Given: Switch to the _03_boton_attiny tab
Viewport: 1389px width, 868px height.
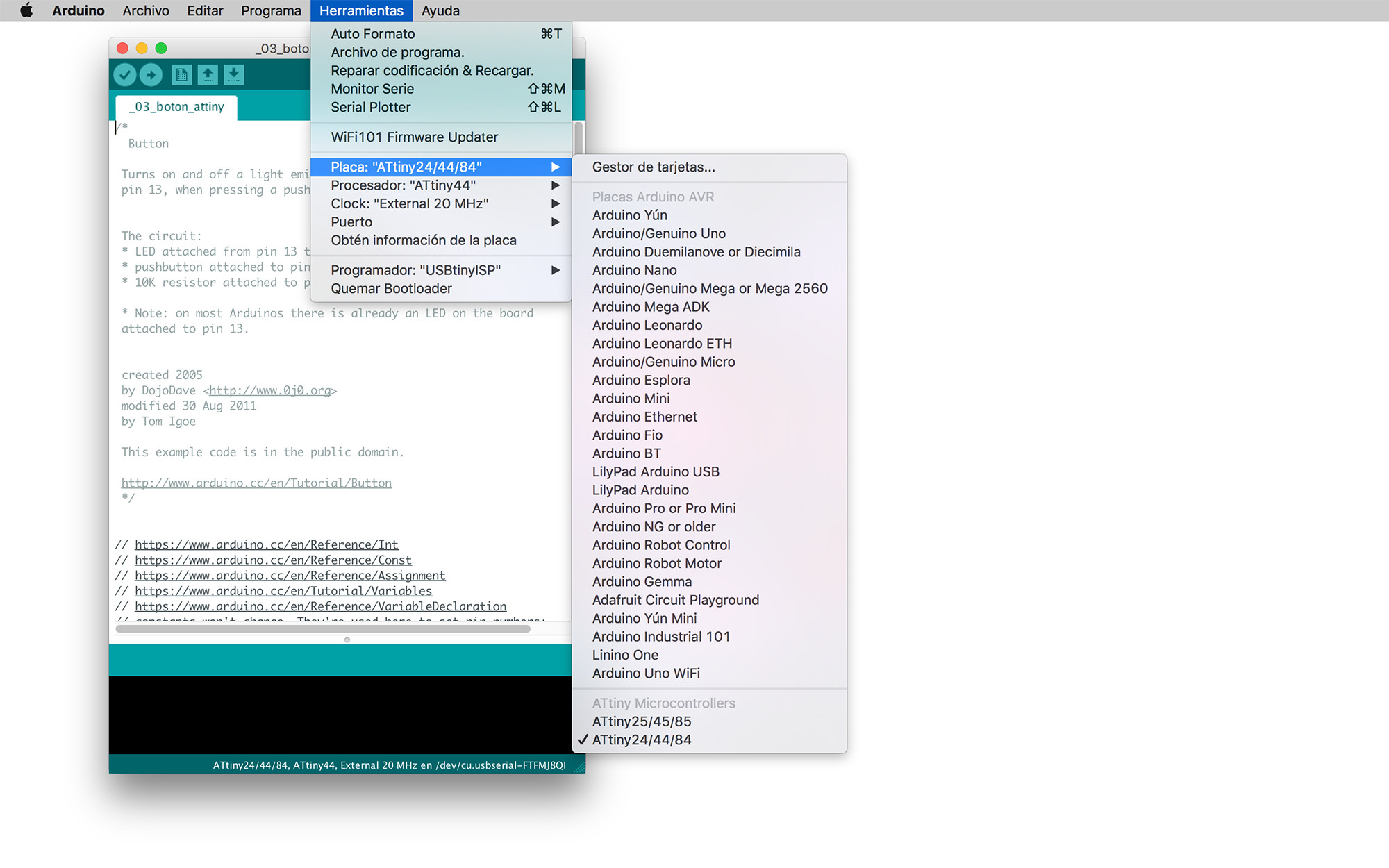Looking at the screenshot, I should (176, 107).
